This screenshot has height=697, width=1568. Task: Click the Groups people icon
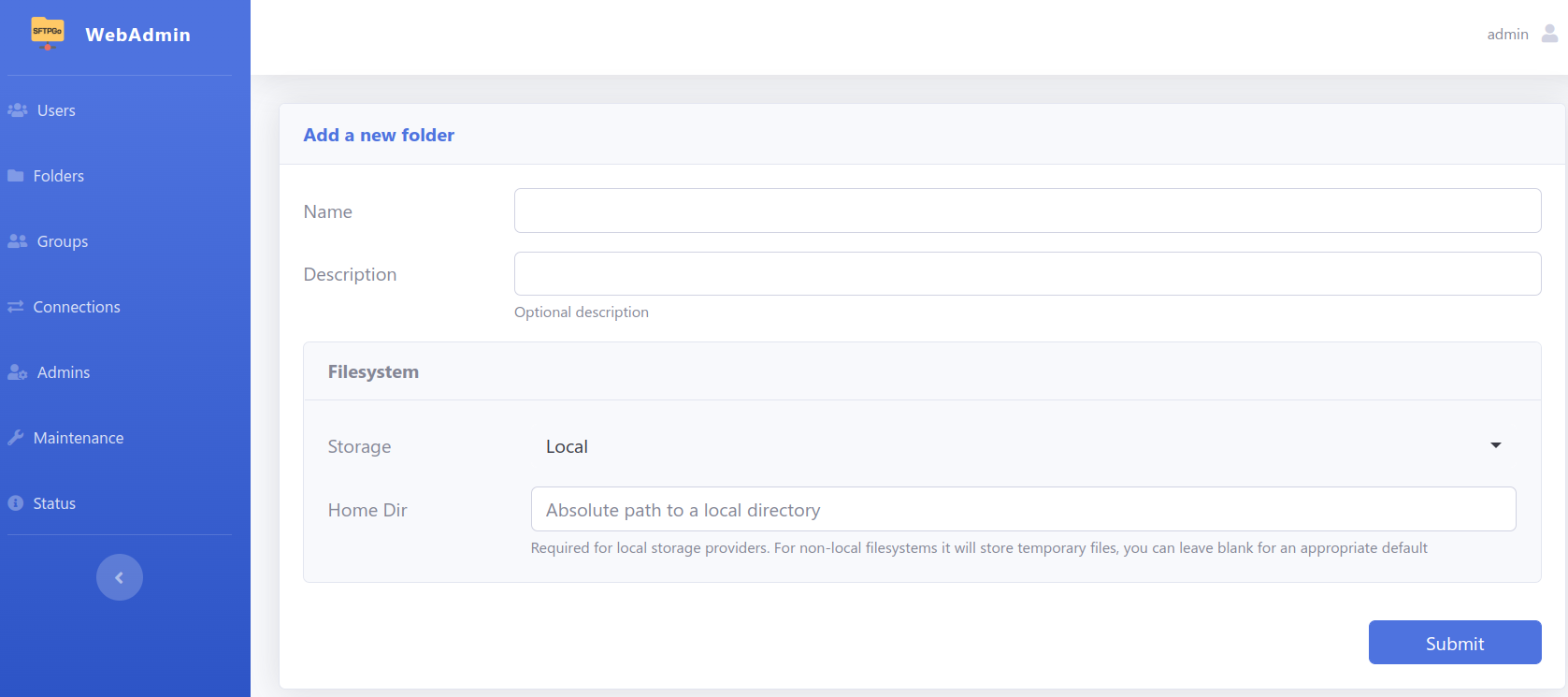pyautogui.click(x=17, y=241)
